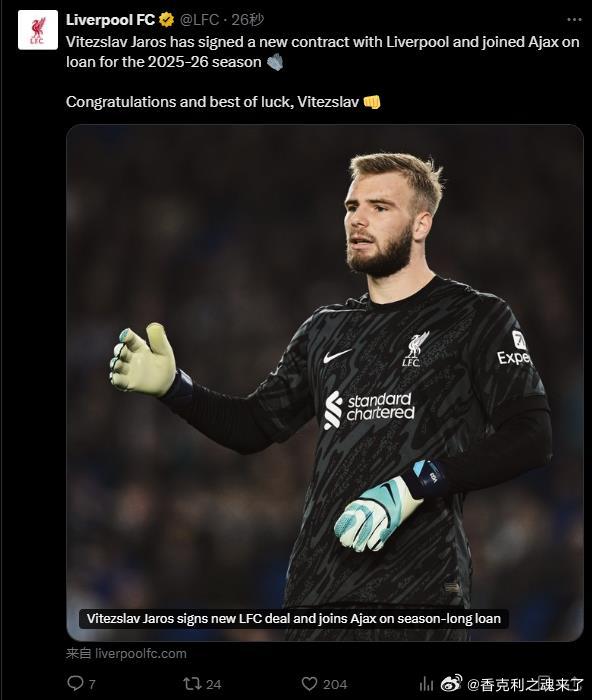The width and height of the screenshot is (592, 700).
Task: Click the @LFC handle
Action: tap(200, 20)
